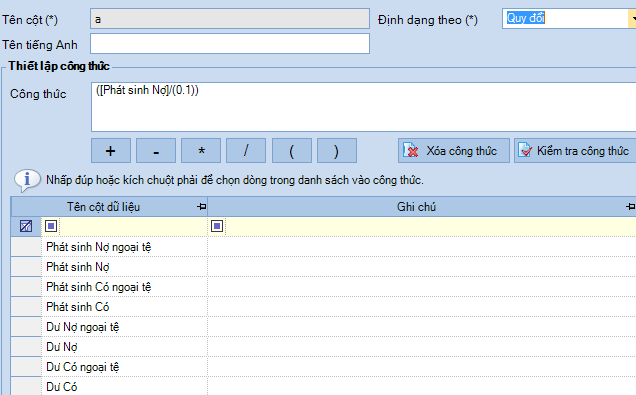636x395 pixels.
Task: Click Tên cột dữ liệu filter cell
Action: click(x=133, y=226)
